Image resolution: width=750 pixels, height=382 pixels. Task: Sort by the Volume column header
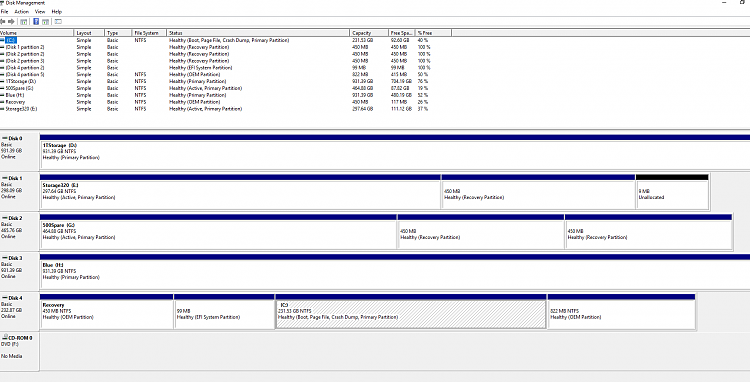pyautogui.click(x=37, y=33)
